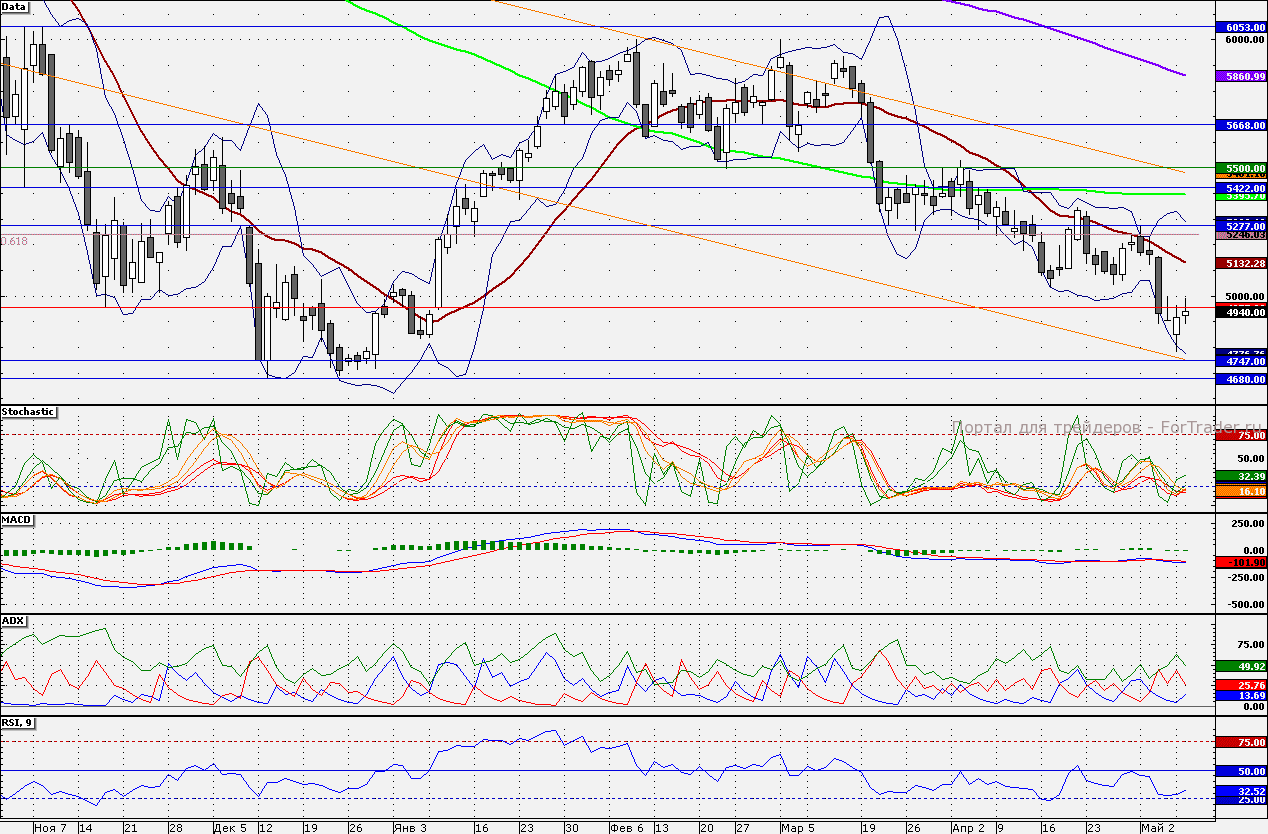
Task: Select the green 5500.00 price tag
Action: [x=1240, y=168]
